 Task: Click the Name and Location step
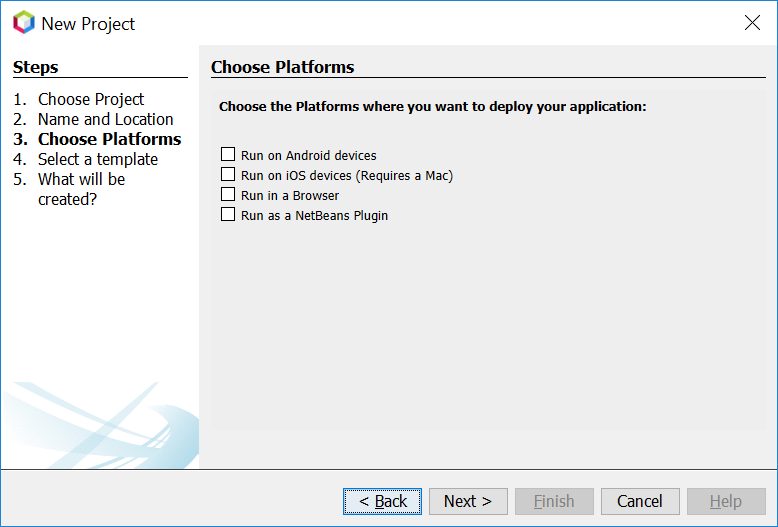click(x=105, y=119)
